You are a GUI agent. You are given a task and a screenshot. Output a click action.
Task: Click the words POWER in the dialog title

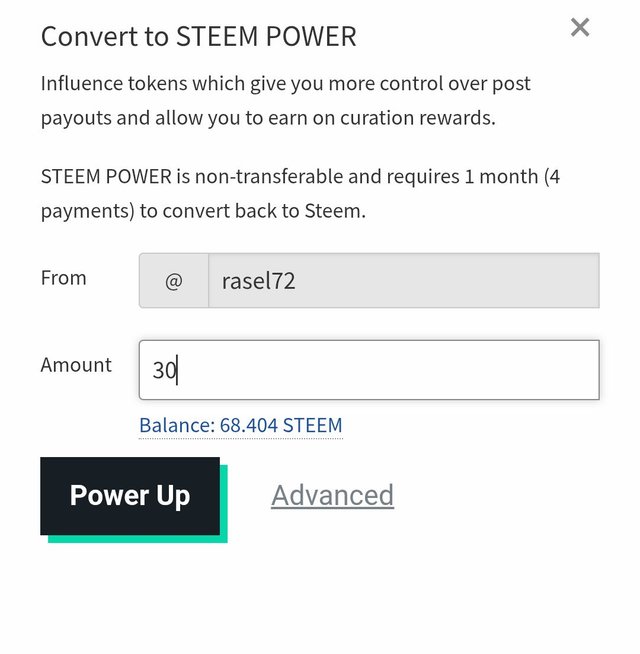[x=311, y=36]
